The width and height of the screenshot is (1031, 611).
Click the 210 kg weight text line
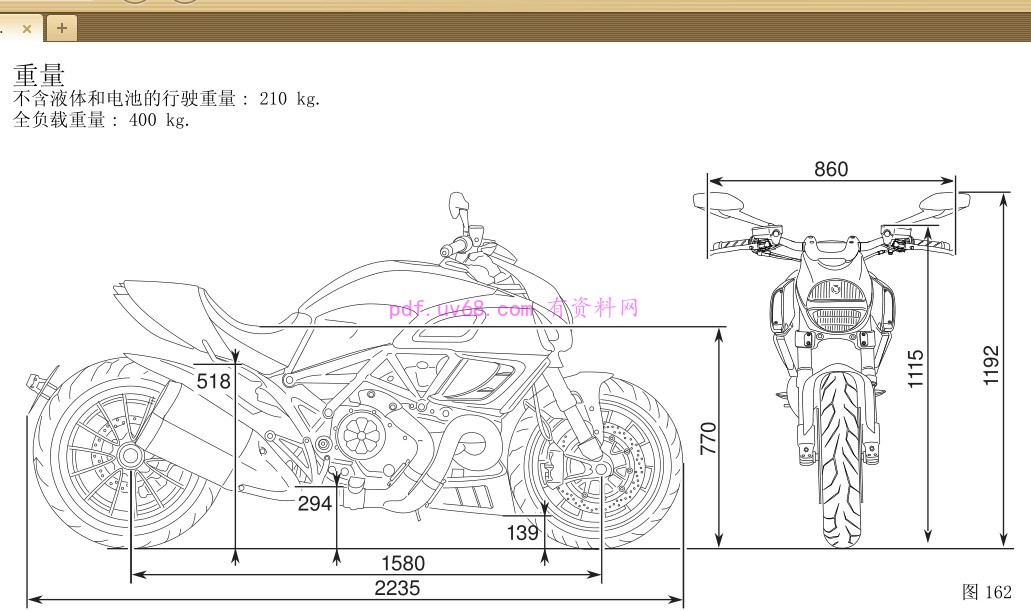point(166,99)
